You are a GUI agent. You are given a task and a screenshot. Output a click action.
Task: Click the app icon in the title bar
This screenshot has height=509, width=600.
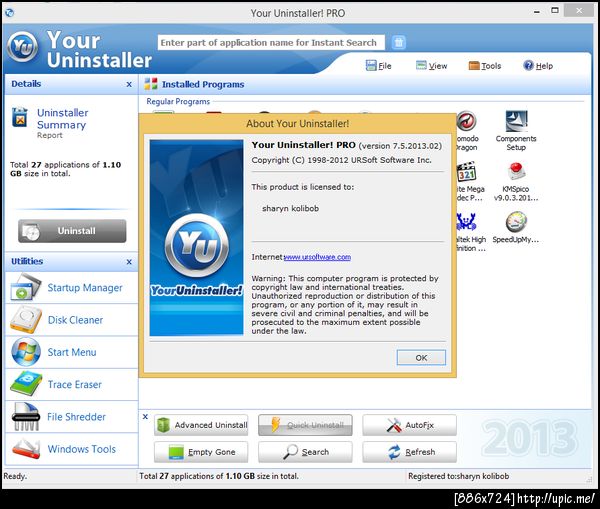10,13
